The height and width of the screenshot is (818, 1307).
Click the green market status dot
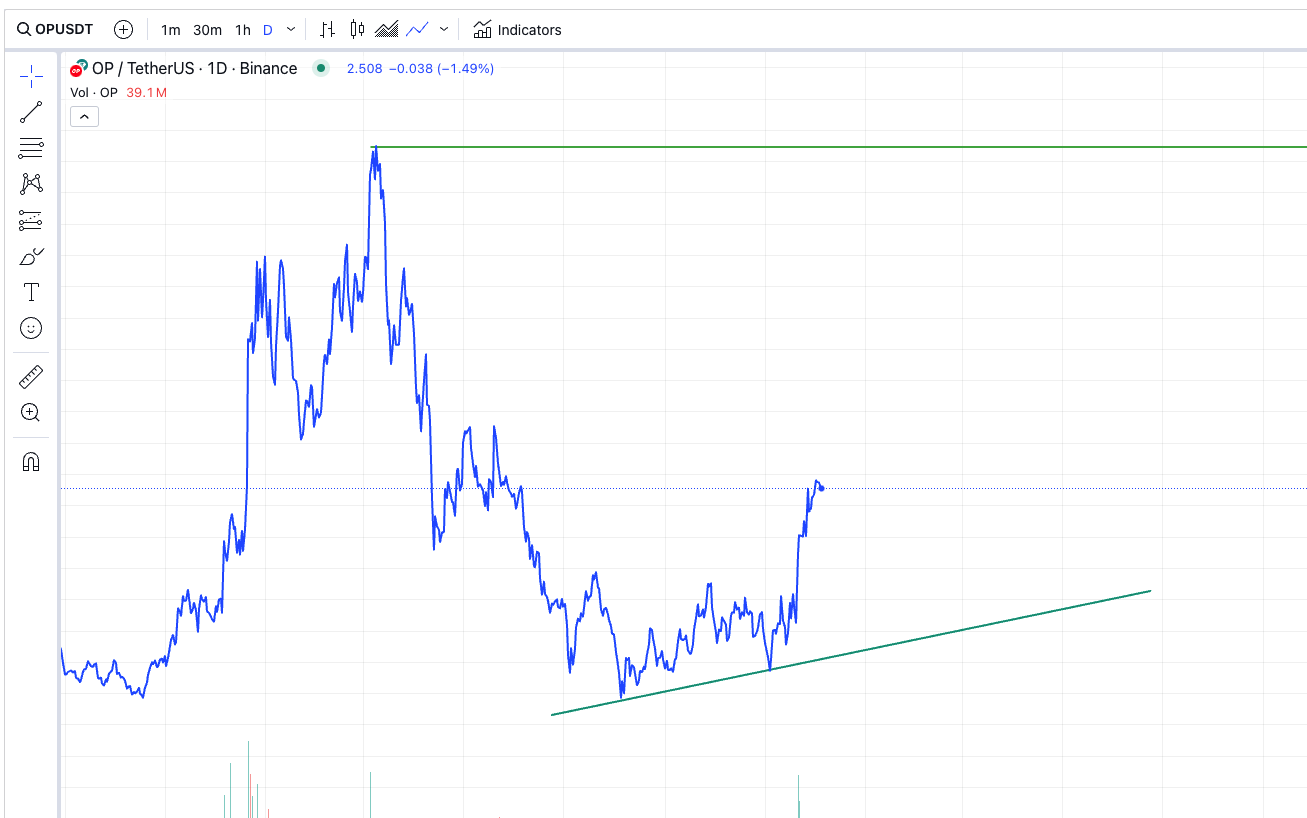(320, 68)
